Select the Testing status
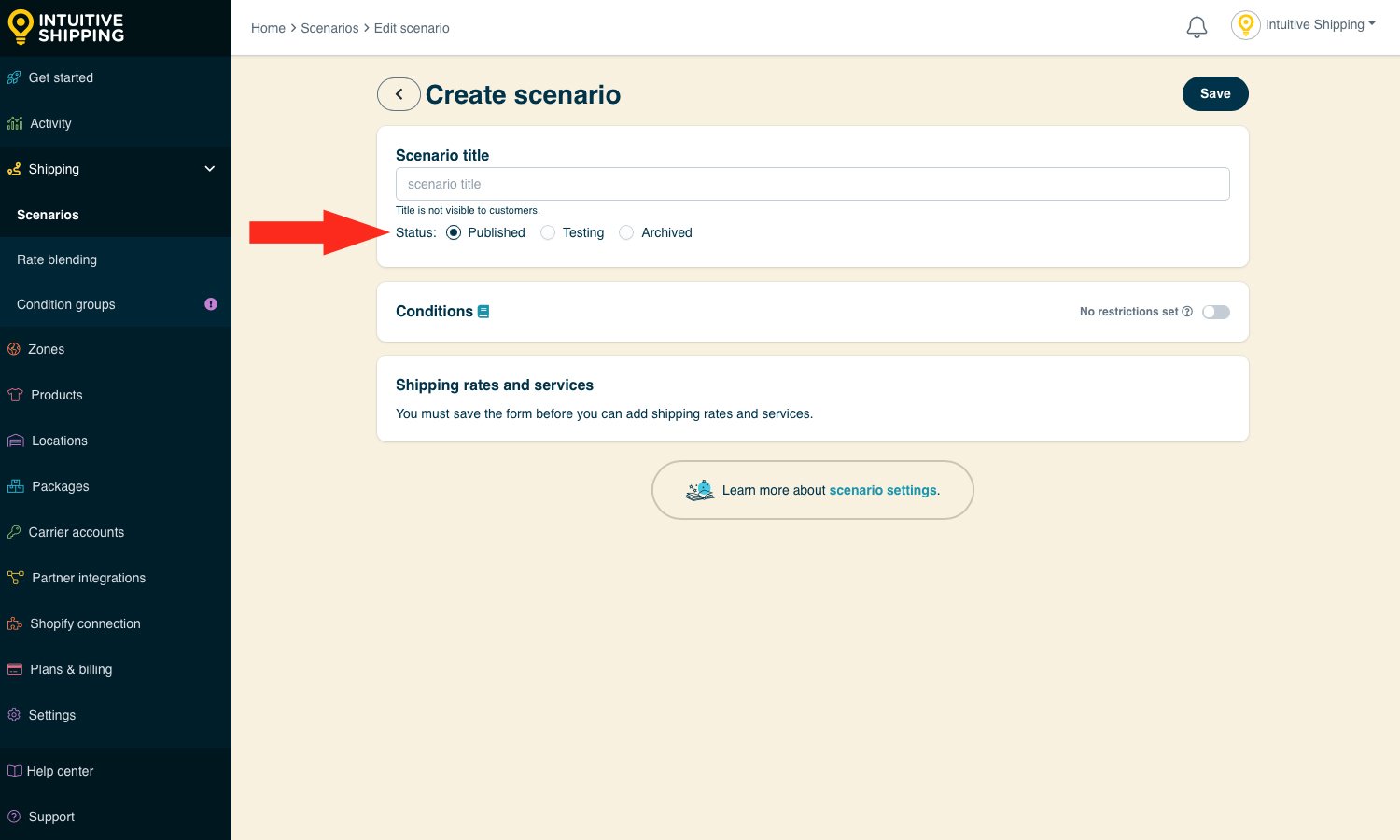 point(548,232)
